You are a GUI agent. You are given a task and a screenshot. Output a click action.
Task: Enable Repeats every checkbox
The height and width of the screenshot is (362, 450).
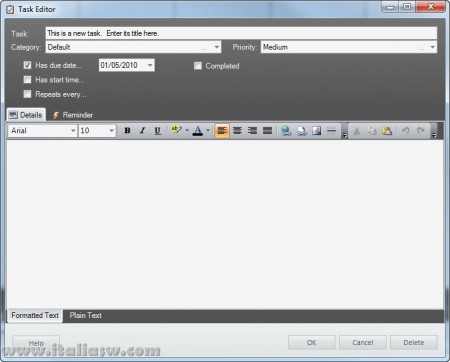pyautogui.click(x=27, y=94)
